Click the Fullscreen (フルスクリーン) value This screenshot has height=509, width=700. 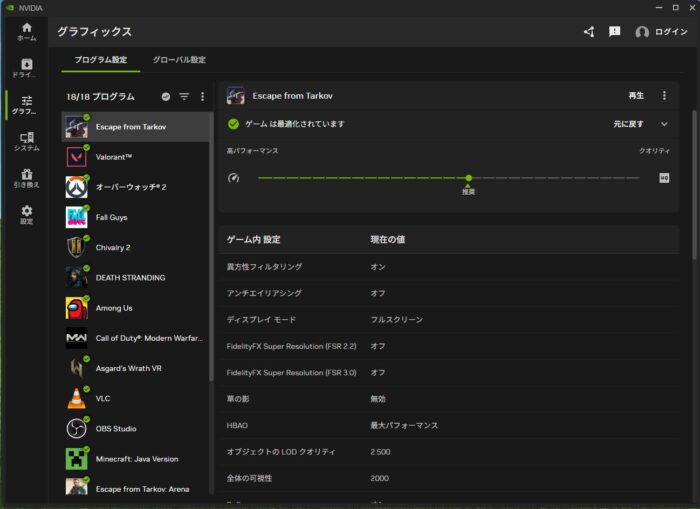pos(396,320)
